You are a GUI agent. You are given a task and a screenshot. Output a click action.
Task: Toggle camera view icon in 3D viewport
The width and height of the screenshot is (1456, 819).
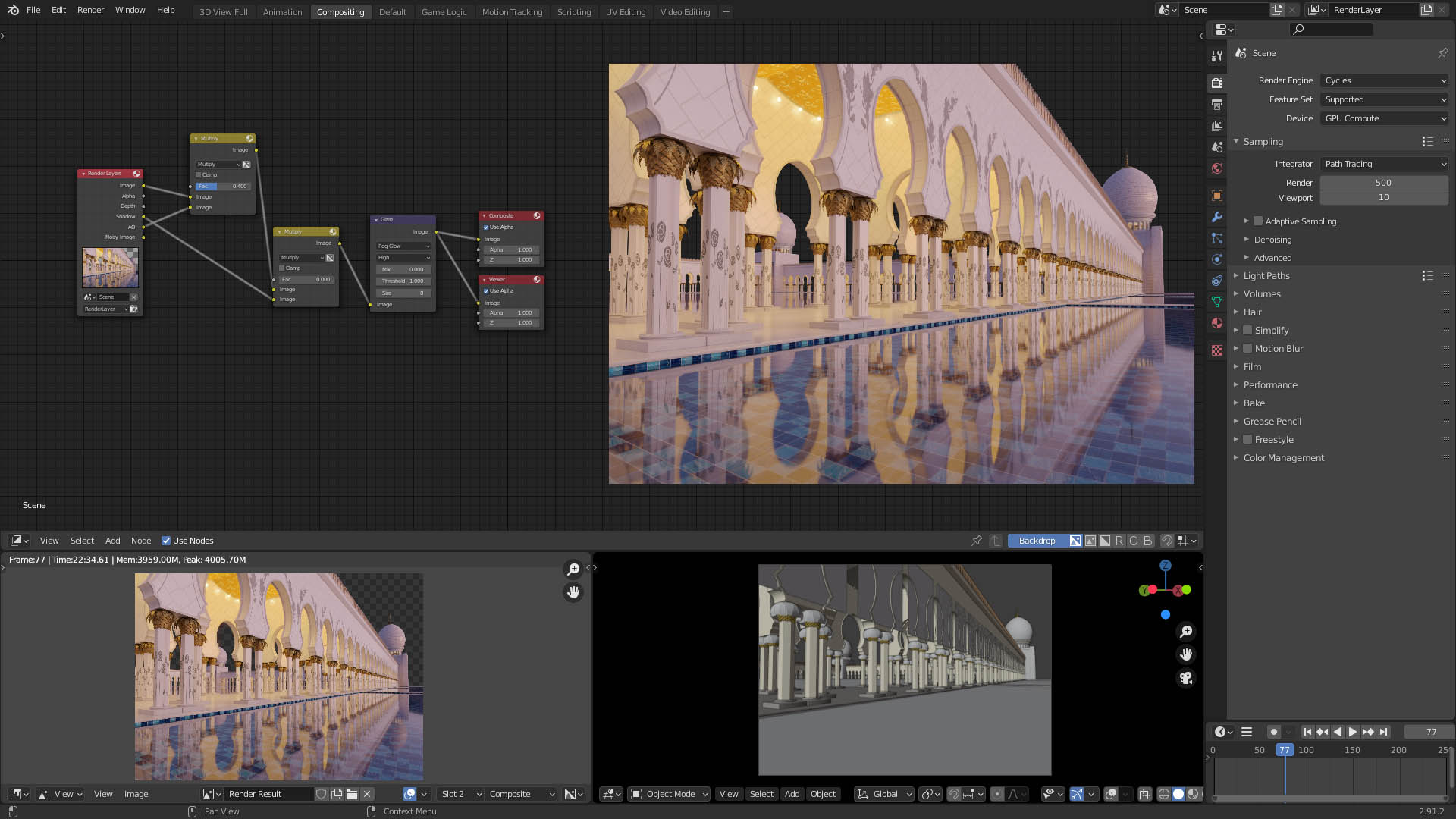point(1186,678)
